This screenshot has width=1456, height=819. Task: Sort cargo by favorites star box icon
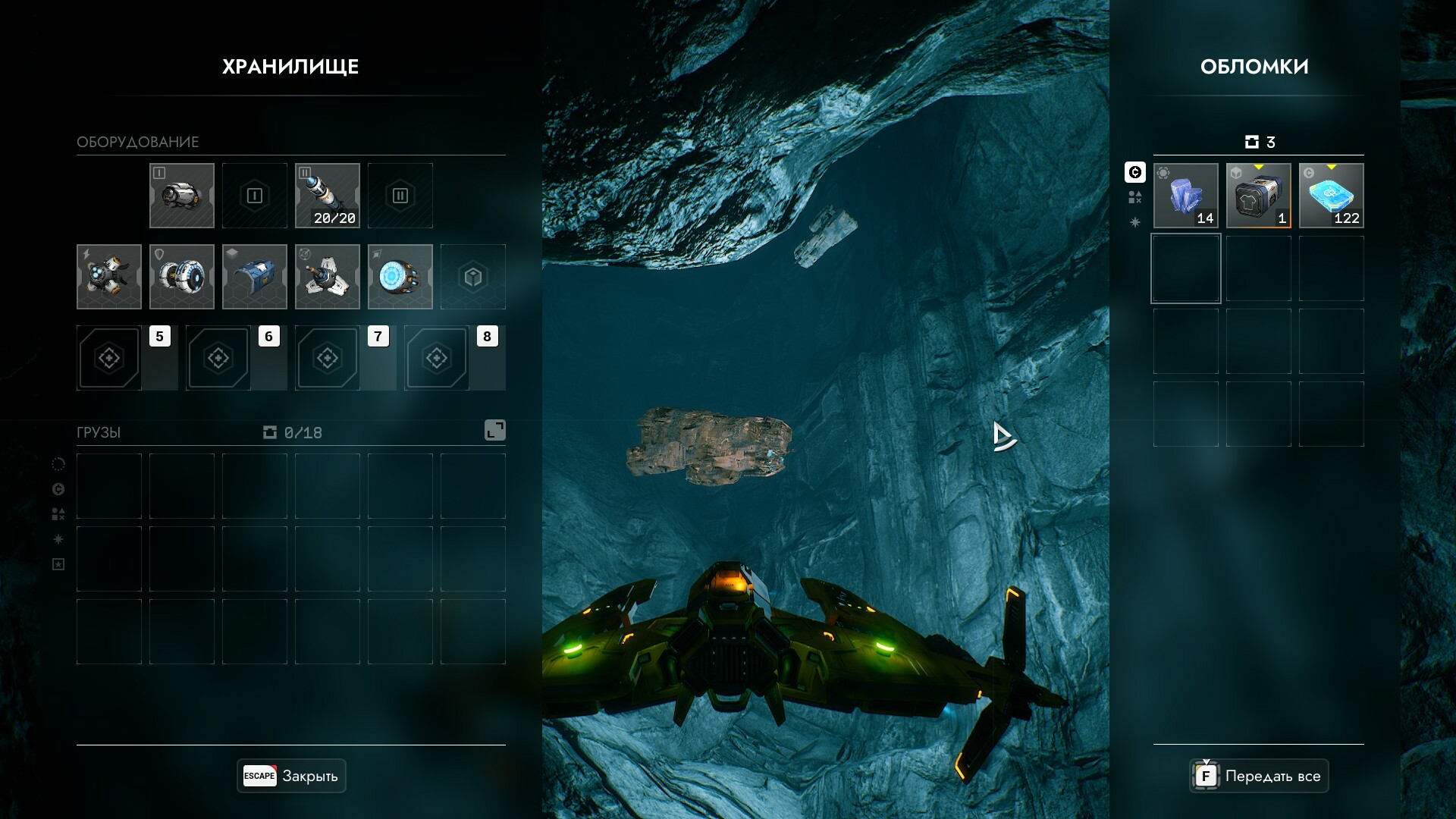tap(58, 564)
